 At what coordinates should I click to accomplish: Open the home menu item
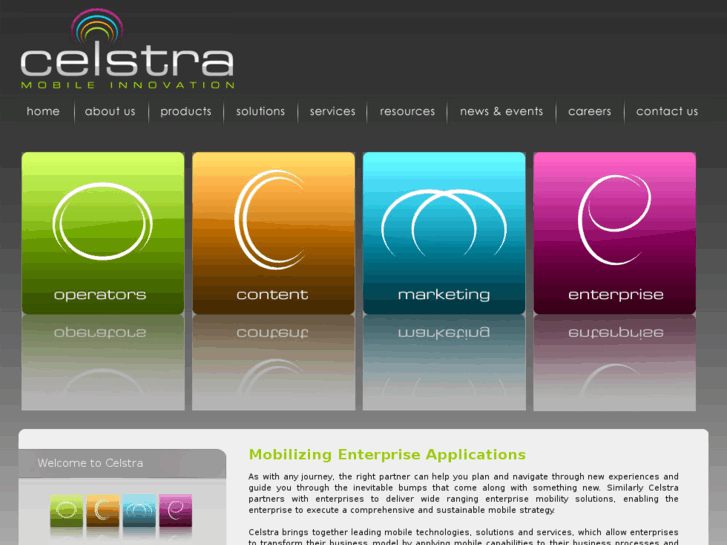tap(43, 111)
